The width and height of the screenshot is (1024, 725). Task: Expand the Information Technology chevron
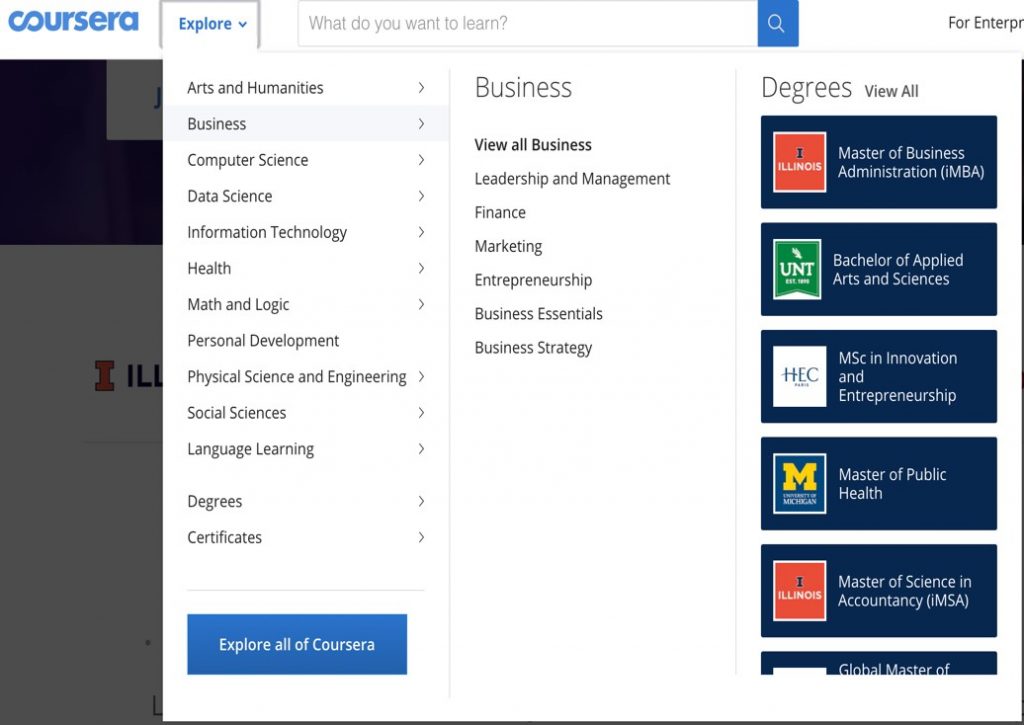coord(421,232)
